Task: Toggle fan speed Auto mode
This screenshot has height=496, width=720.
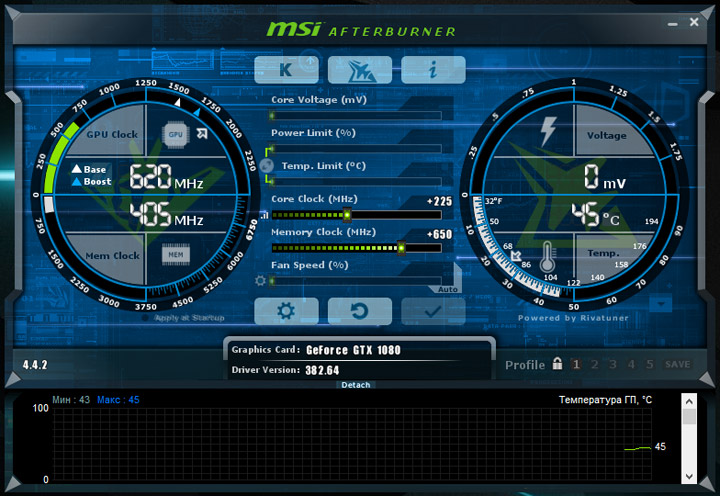Action: coord(447,289)
